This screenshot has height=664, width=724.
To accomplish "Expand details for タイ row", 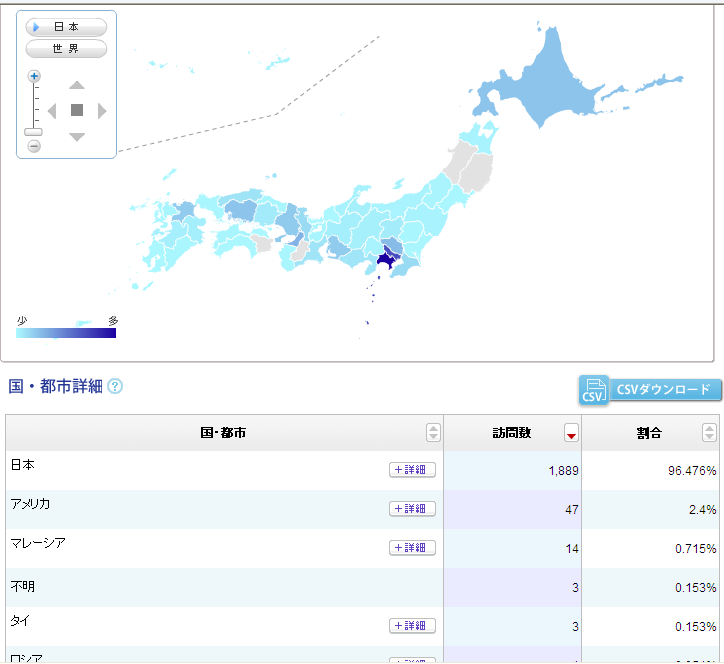I will 412,626.
